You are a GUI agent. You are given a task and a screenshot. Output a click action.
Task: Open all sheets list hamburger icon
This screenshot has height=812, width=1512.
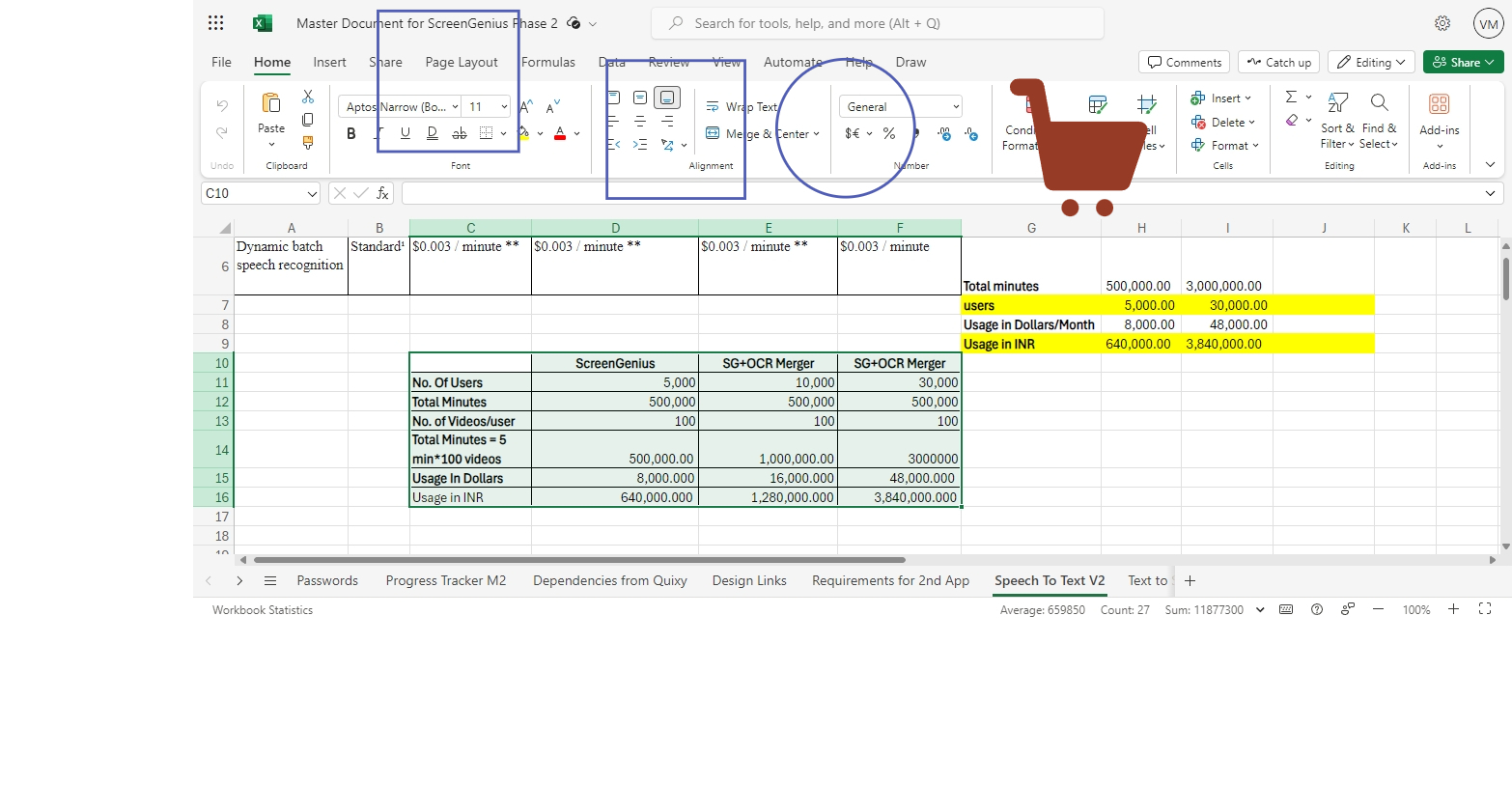tap(270, 580)
